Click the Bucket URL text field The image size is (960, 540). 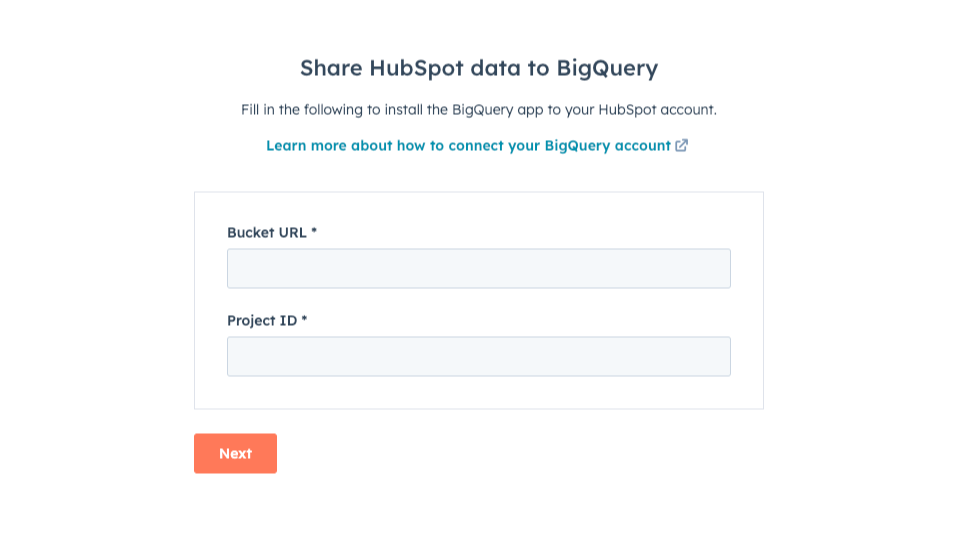click(479, 268)
